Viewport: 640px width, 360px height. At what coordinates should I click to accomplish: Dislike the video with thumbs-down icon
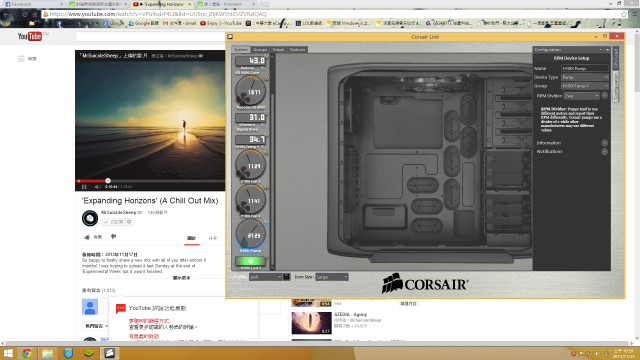tap(113, 237)
